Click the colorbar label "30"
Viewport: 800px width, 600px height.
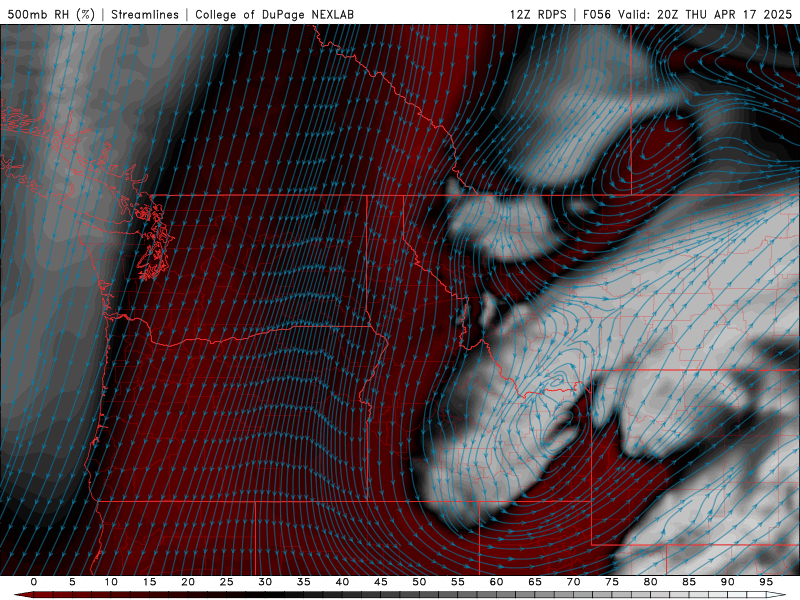tap(265, 582)
